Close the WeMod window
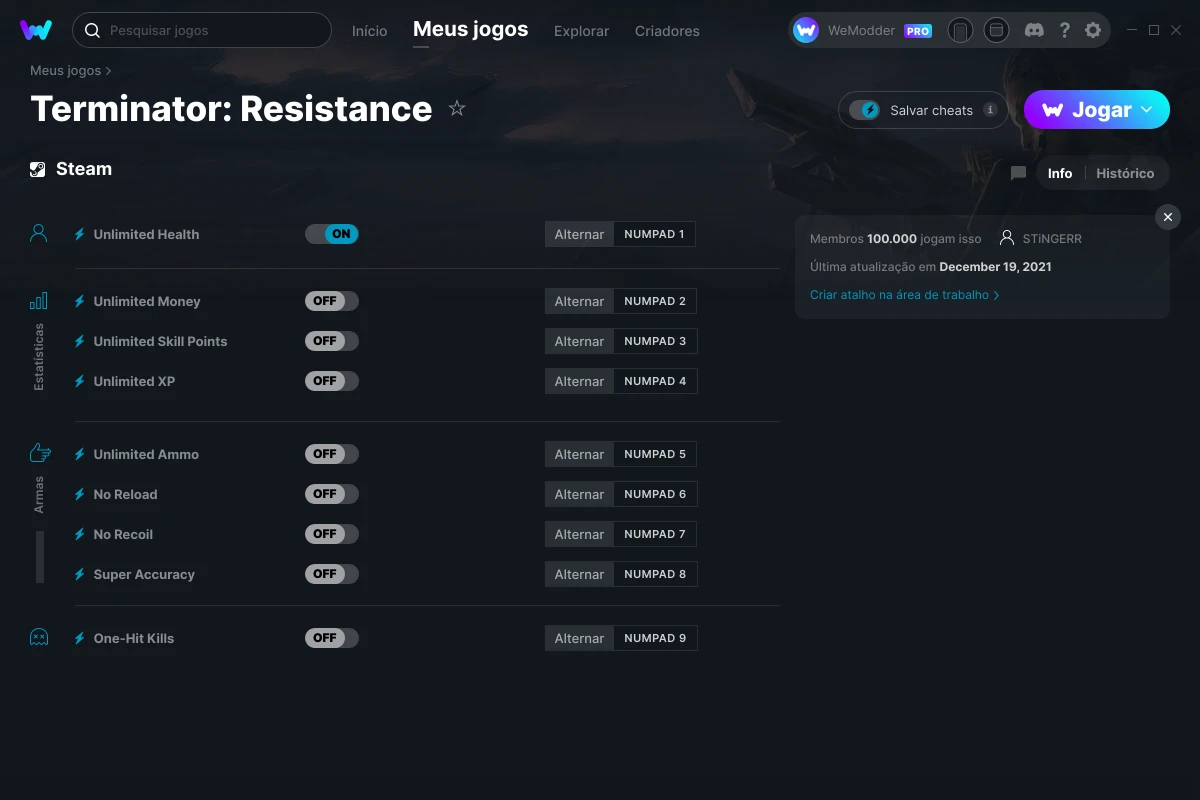 coord(1176,30)
